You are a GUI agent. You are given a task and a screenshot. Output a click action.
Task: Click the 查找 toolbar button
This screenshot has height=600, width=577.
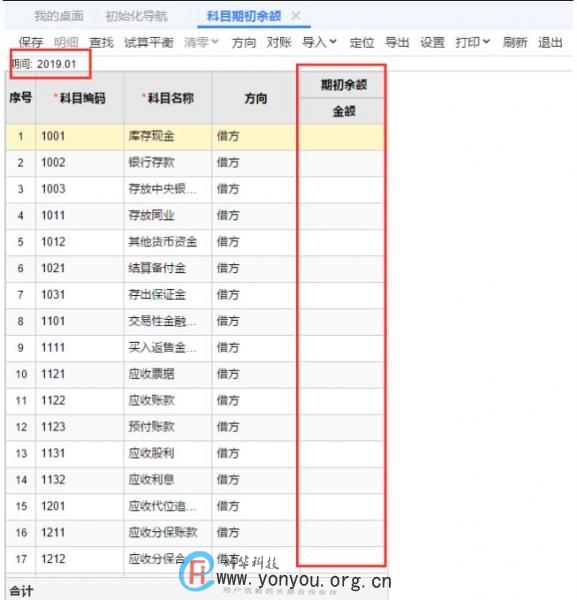101,42
